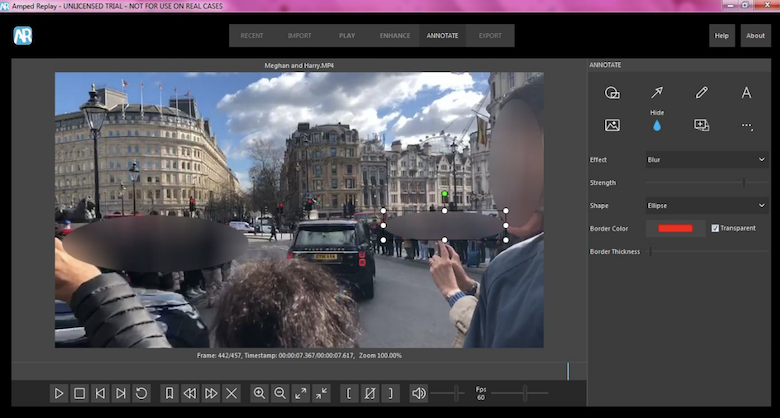This screenshot has width=780, height=418.
Task: Select the insert image annotation tool
Action: coord(612,125)
